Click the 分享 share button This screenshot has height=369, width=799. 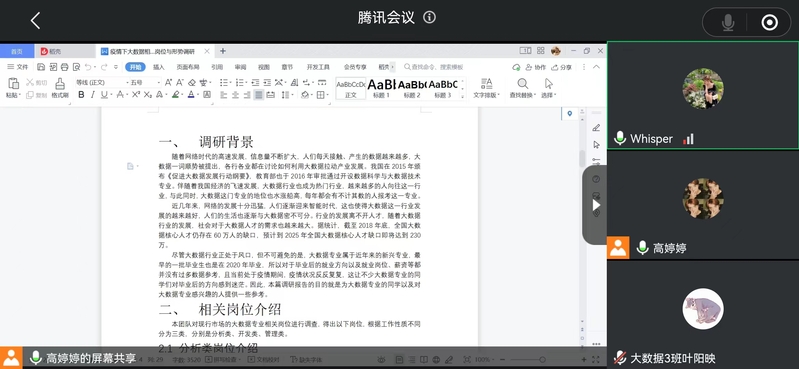tap(562, 67)
